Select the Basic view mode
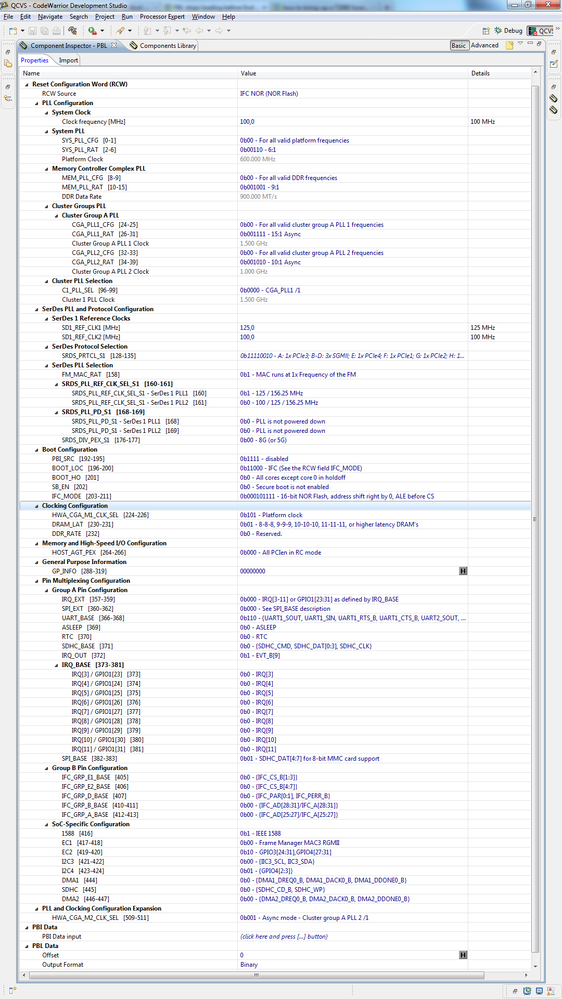Screen dimensions: 562x999 pyautogui.click(x=459, y=45)
